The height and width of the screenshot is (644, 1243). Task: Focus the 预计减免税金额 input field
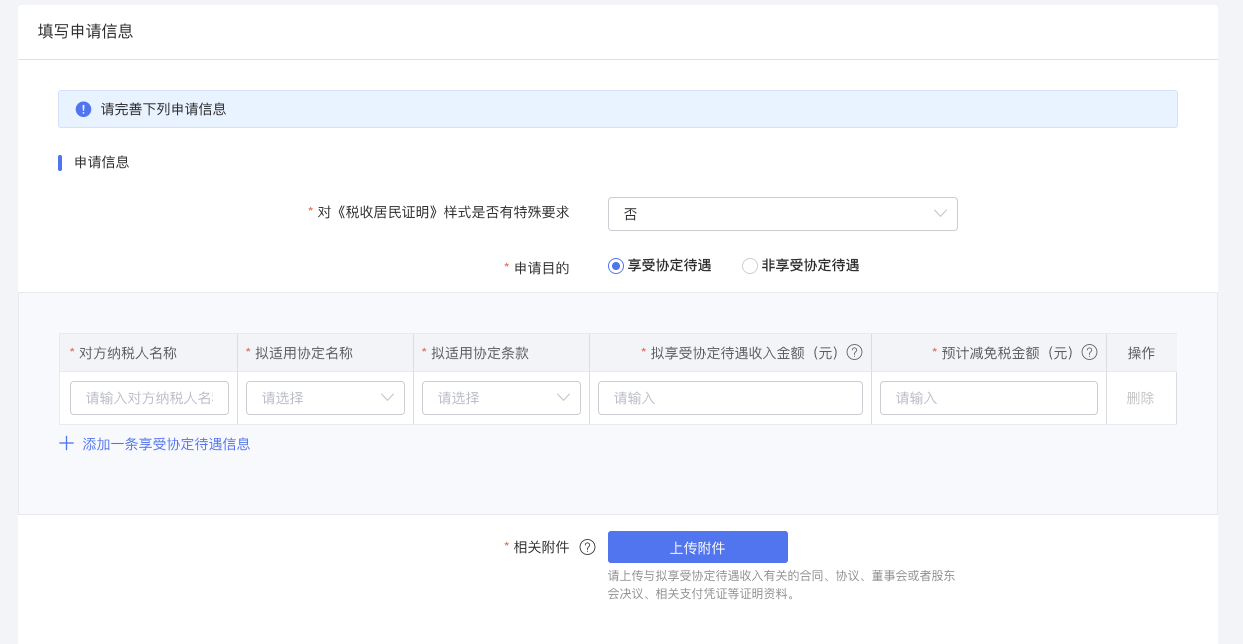(989, 398)
